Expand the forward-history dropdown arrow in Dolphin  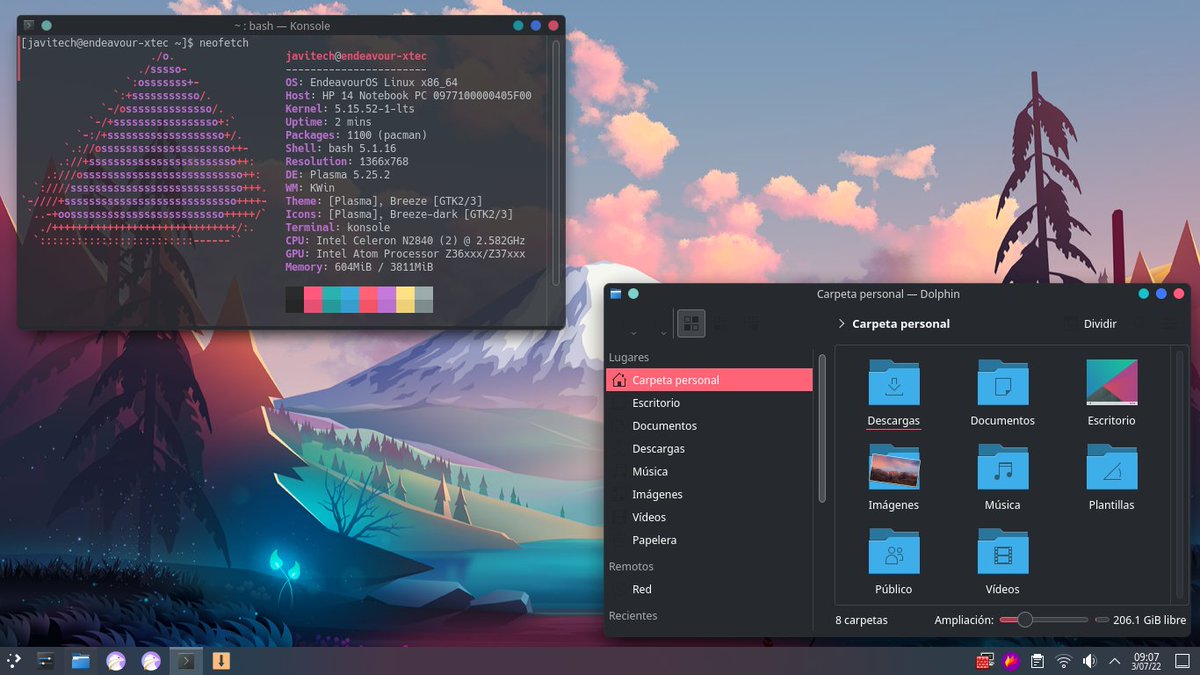point(664,331)
